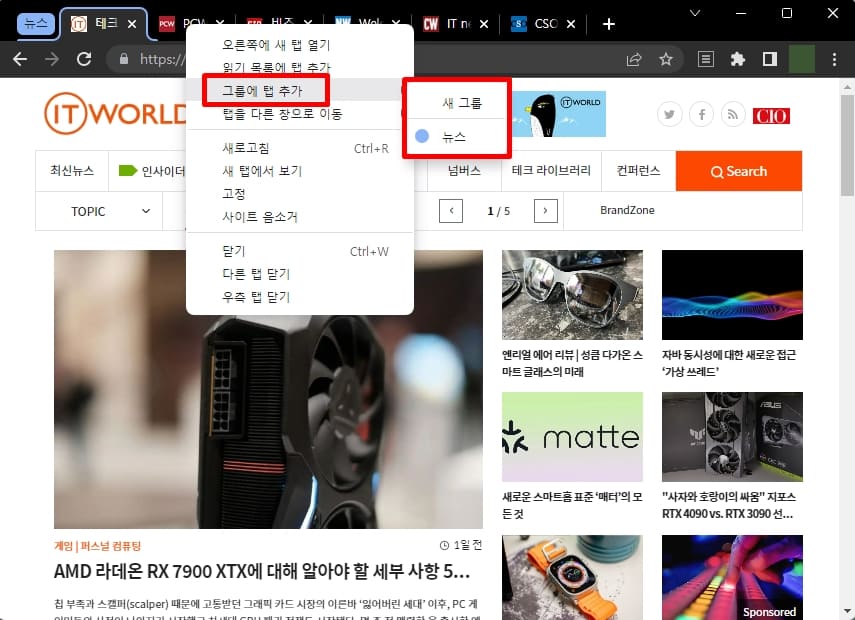Image resolution: width=855 pixels, height=620 pixels.
Task: Open the AMD 라데온 RX 7900 XTX headline
Action: point(262,571)
